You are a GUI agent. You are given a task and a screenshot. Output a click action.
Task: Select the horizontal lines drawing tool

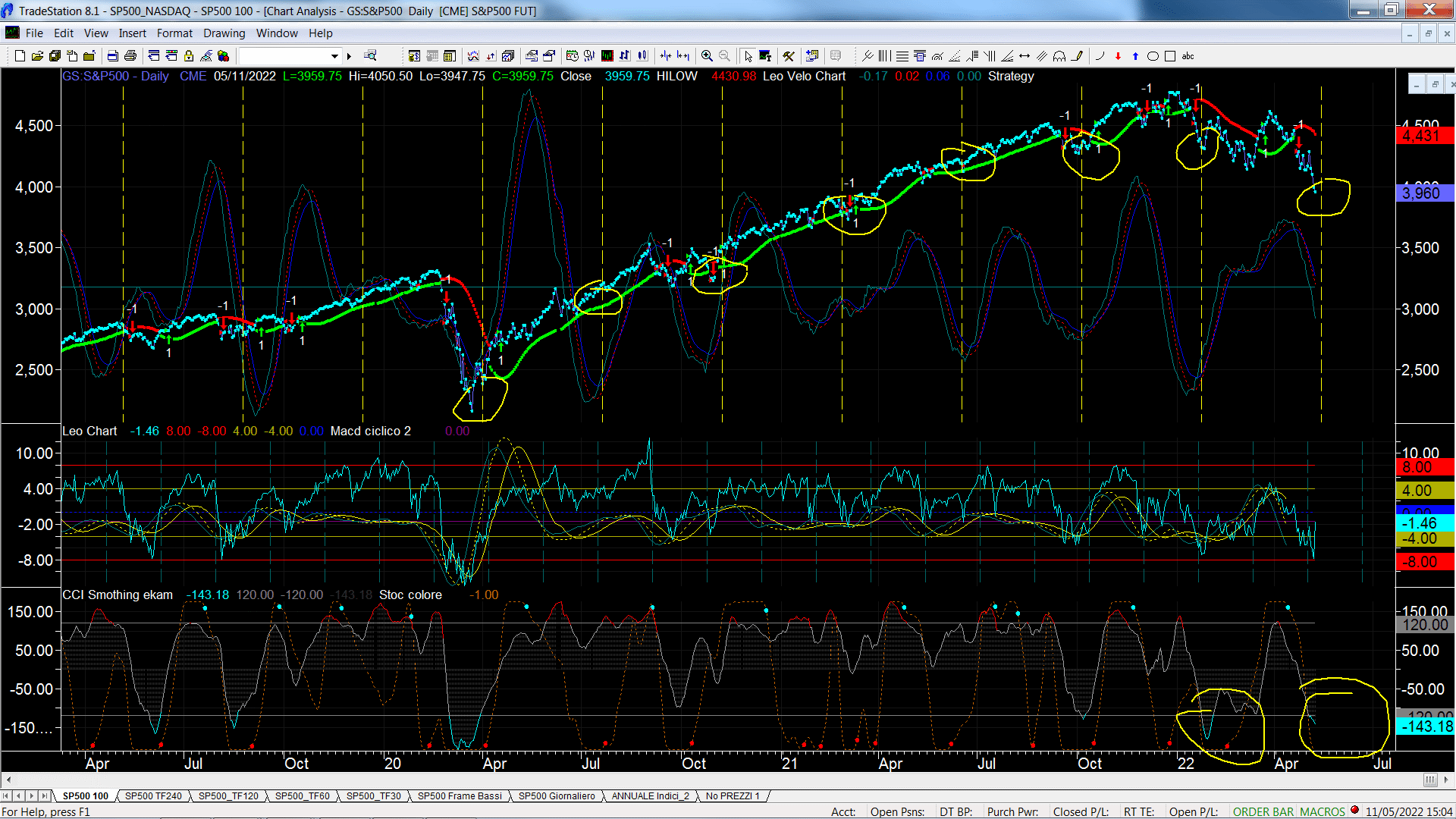(902, 56)
